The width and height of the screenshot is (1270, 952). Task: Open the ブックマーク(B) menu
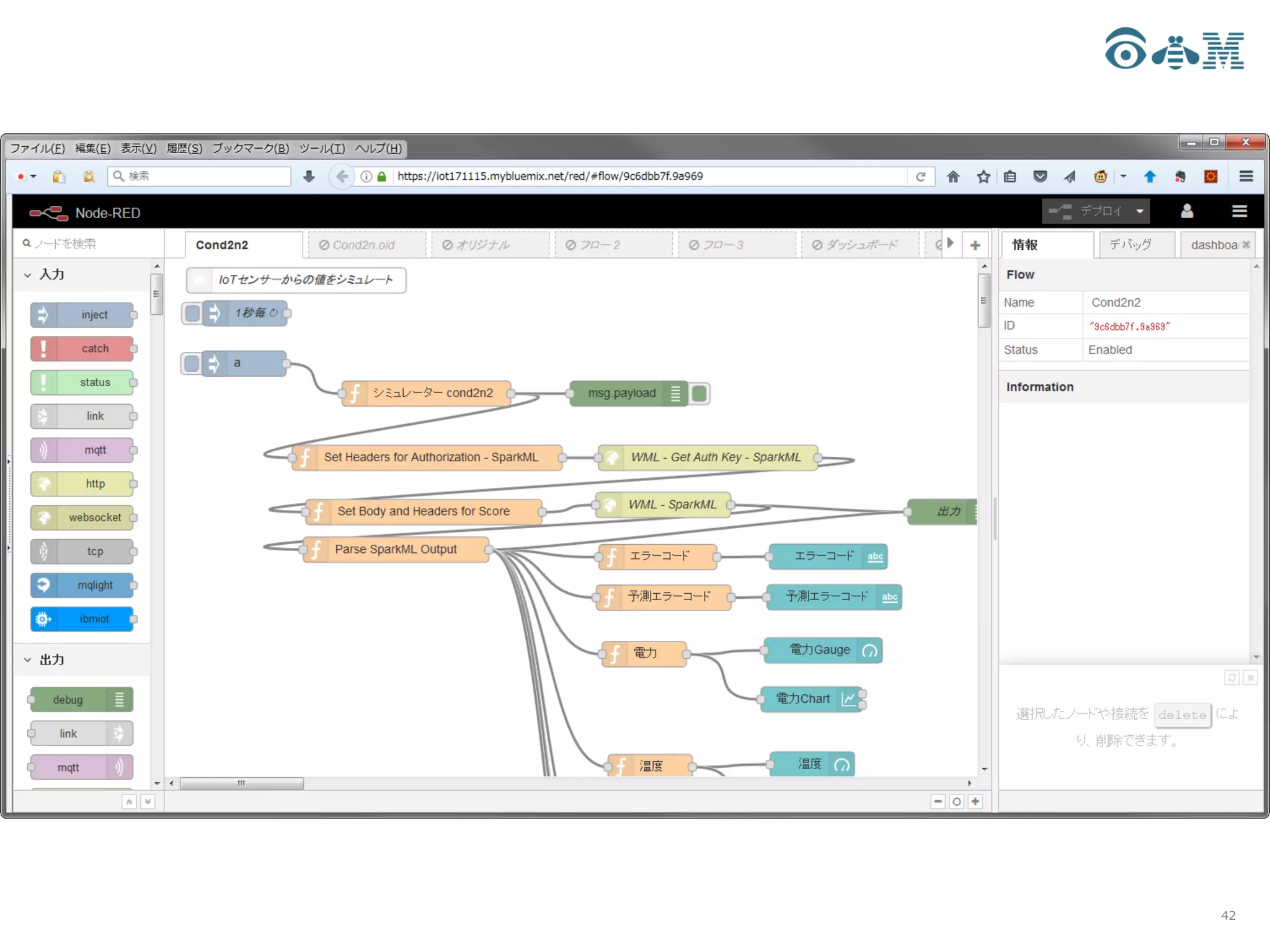pyautogui.click(x=251, y=148)
